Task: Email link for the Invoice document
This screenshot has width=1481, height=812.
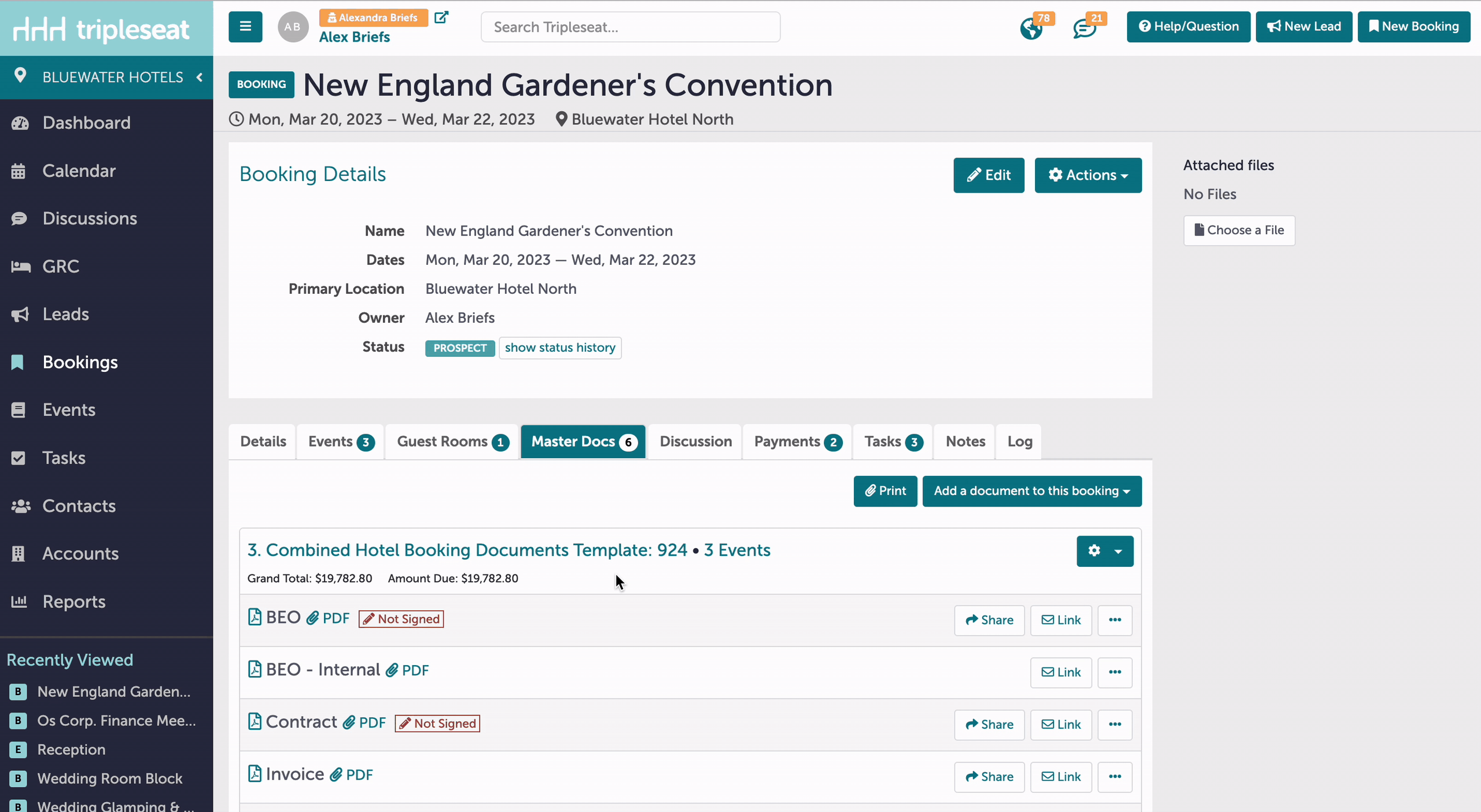Action: [1061, 777]
